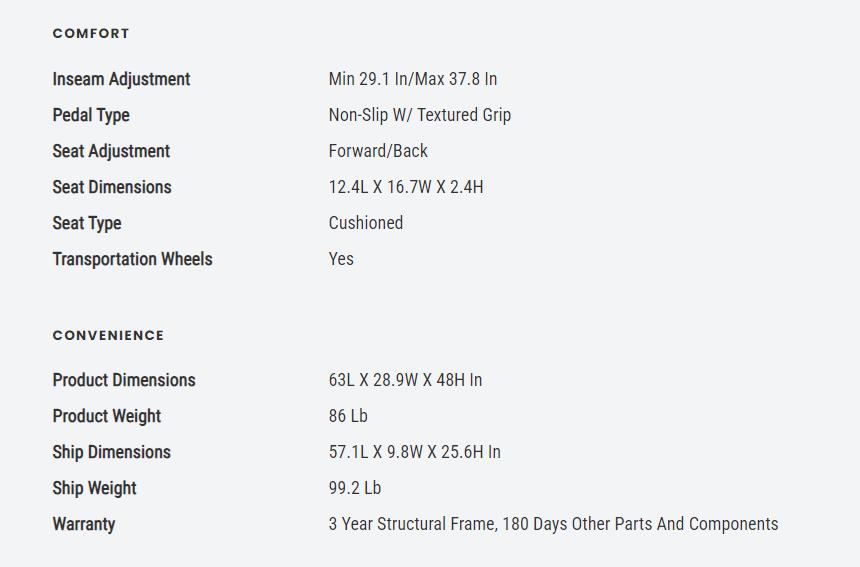Click the Product Weight label

[107, 416]
